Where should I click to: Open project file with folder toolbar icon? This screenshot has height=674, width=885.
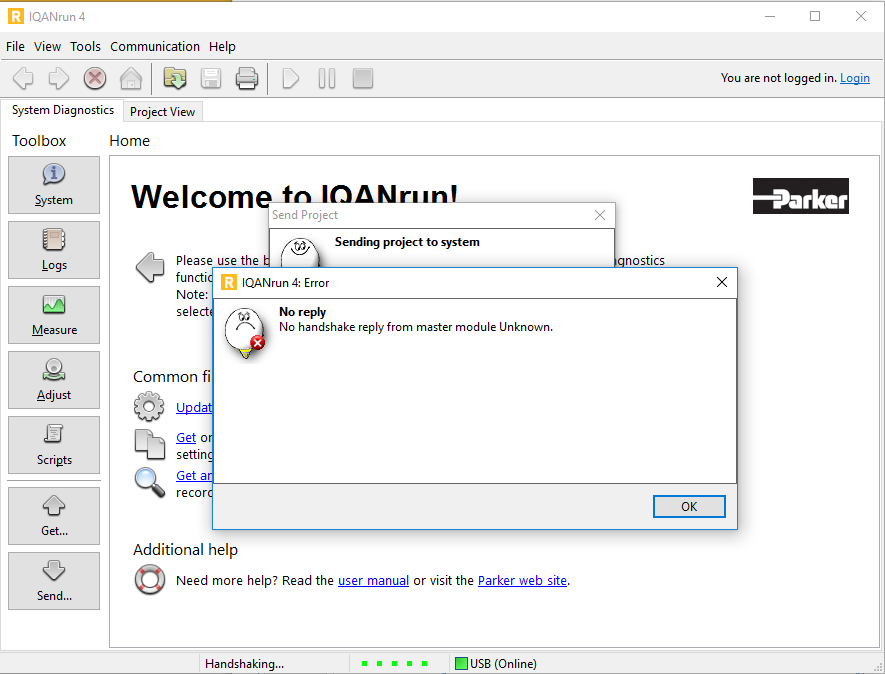click(x=175, y=78)
